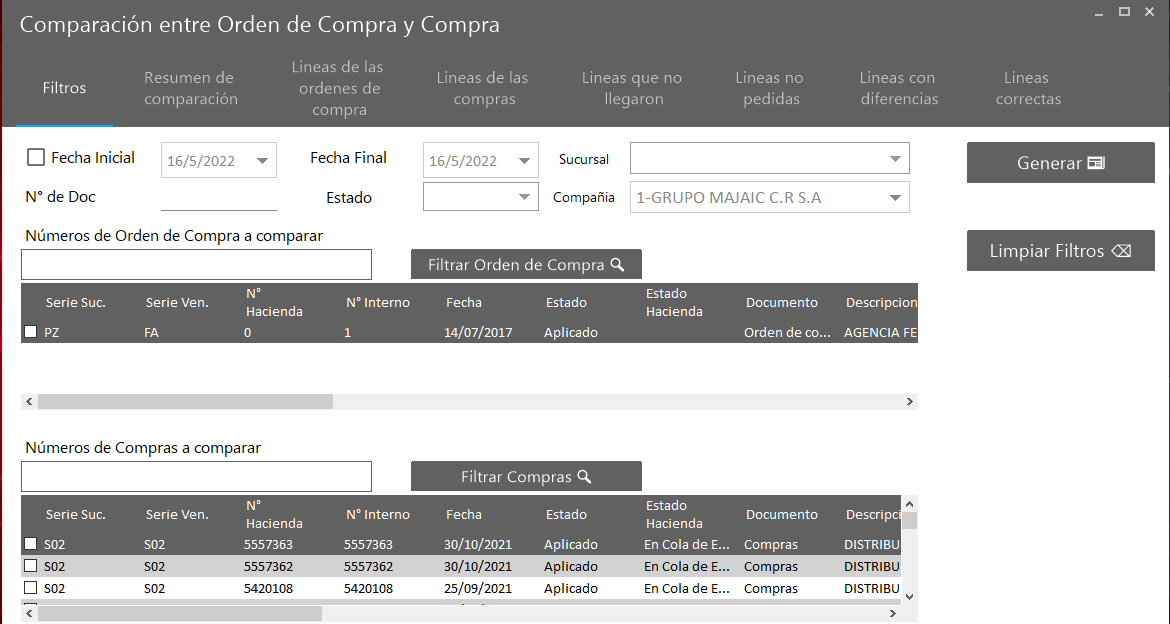Expand the Estado dropdown
Screen dimensions: 1170x624
click(x=524, y=197)
